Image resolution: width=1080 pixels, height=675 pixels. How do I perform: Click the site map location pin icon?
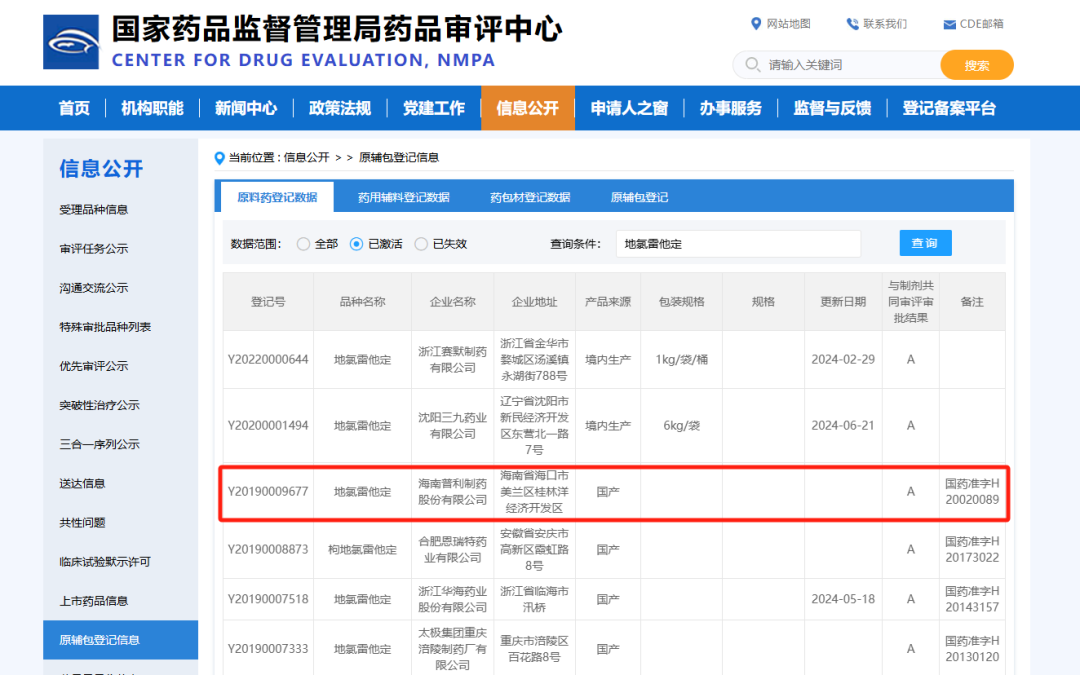[756, 24]
